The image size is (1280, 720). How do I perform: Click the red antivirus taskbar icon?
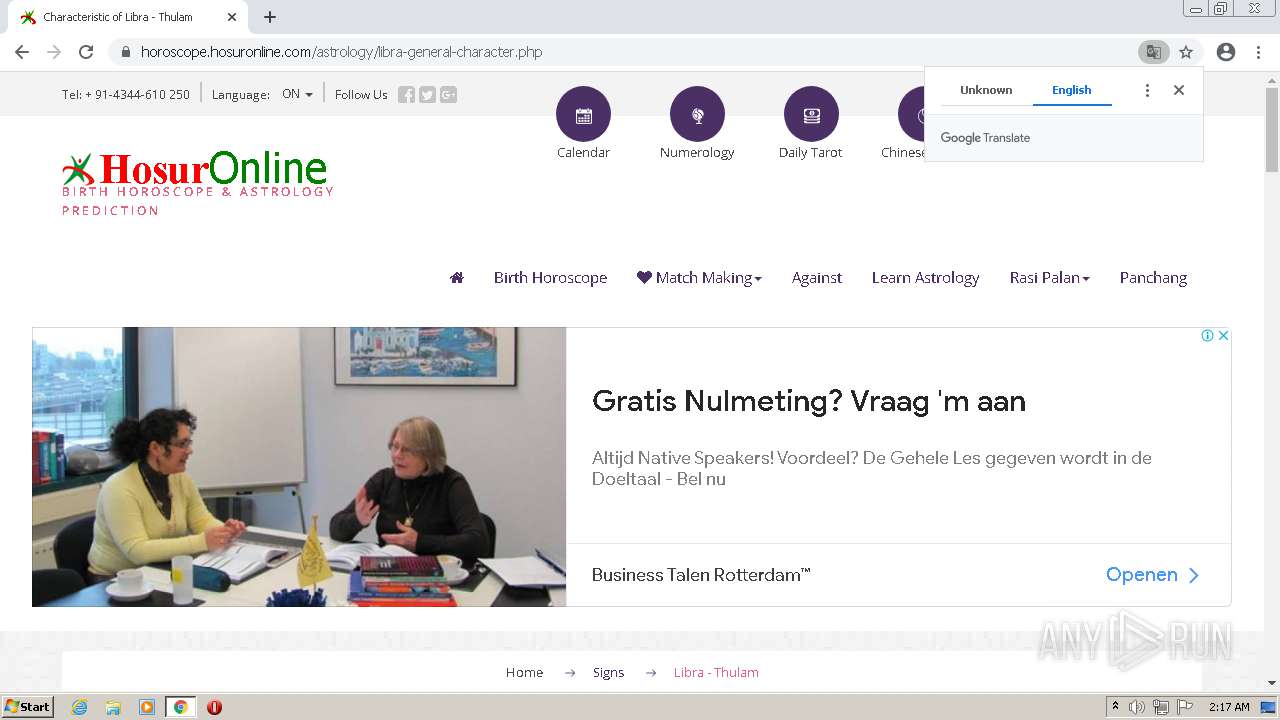click(x=214, y=707)
